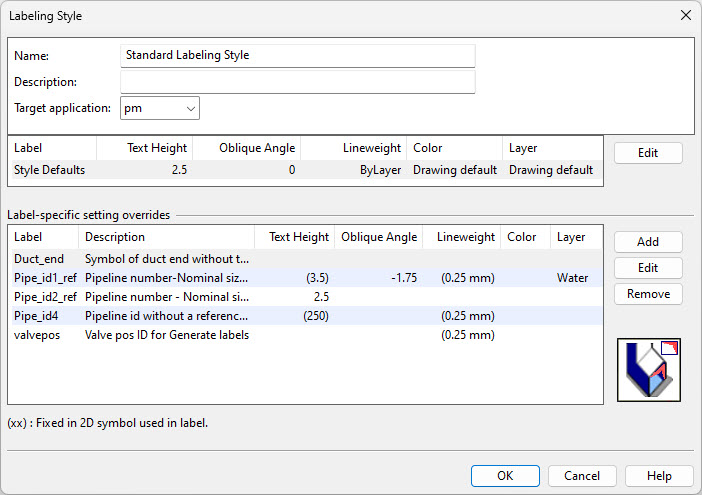
Task: Remove the selected label override
Action: [648, 294]
